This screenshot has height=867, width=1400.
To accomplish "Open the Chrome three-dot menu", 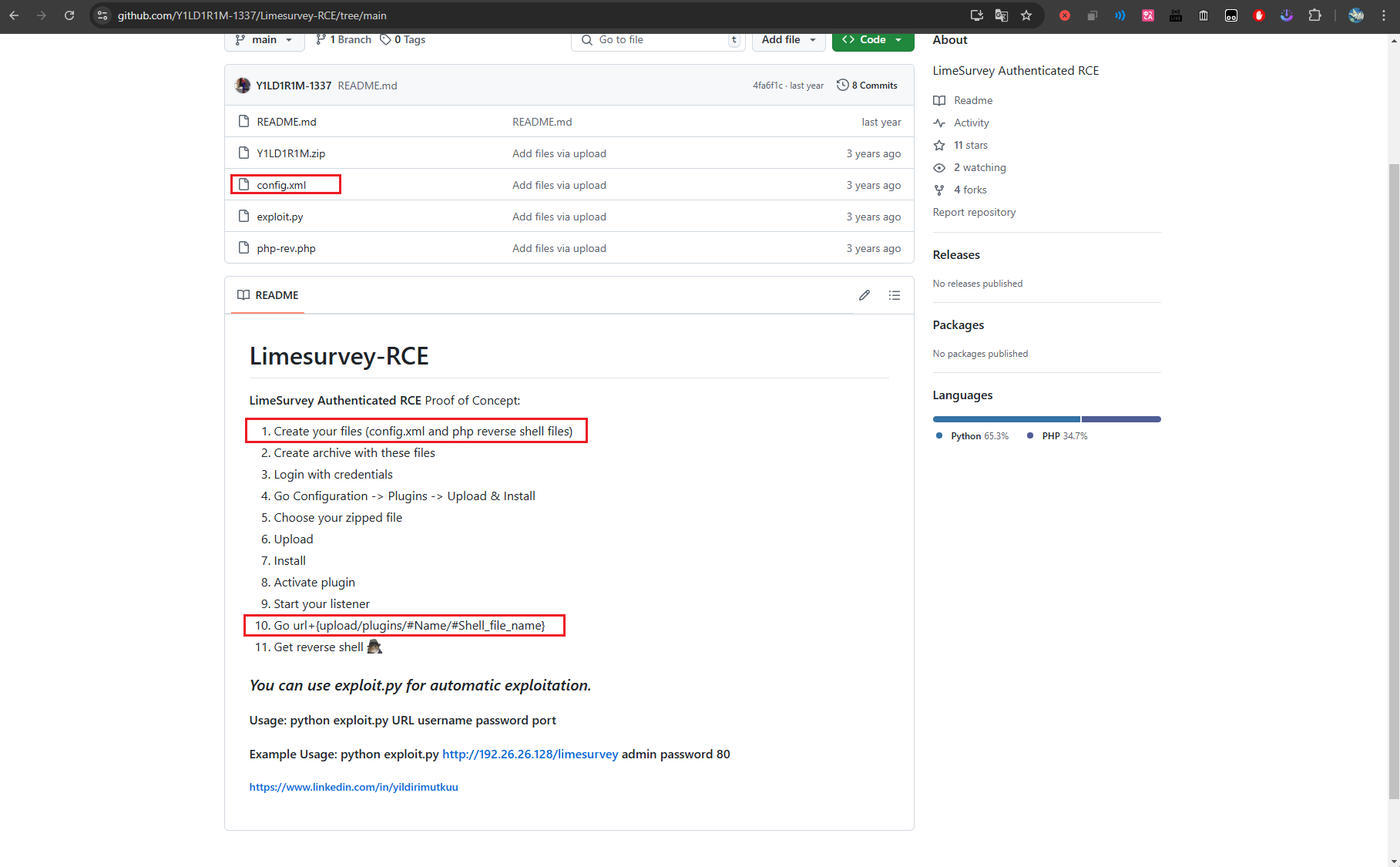I will coord(1384,15).
